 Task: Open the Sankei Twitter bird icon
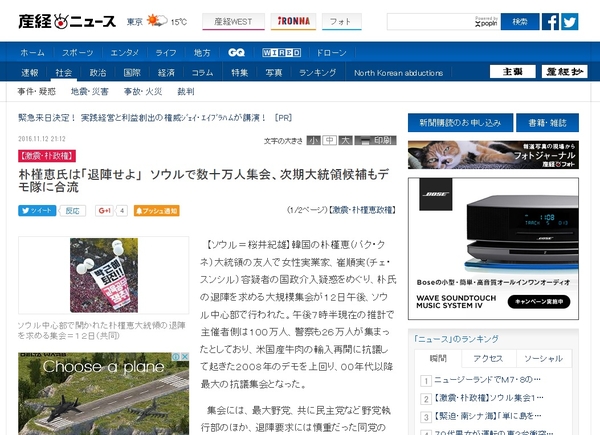570,21
